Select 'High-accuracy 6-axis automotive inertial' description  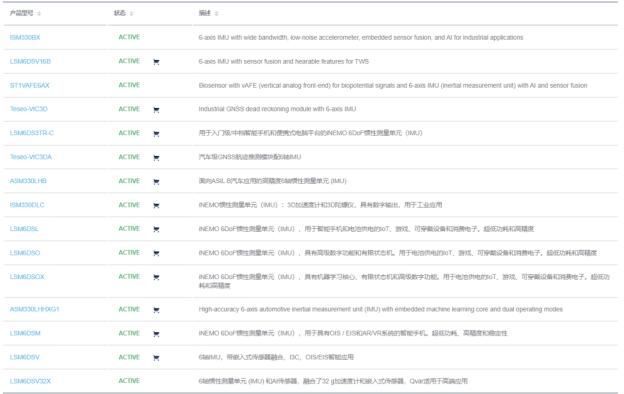[x=380, y=309]
